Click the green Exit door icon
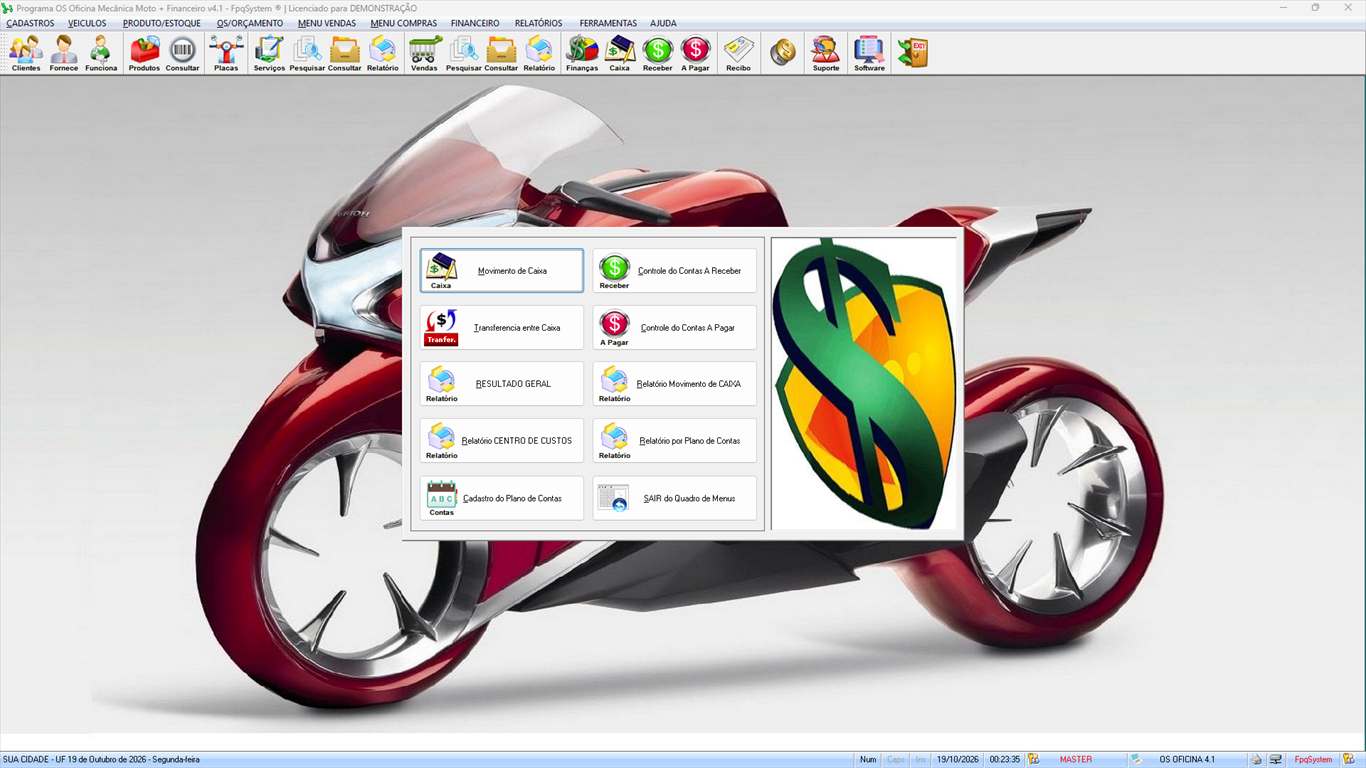This screenshot has width=1366, height=768. (x=913, y=53)
